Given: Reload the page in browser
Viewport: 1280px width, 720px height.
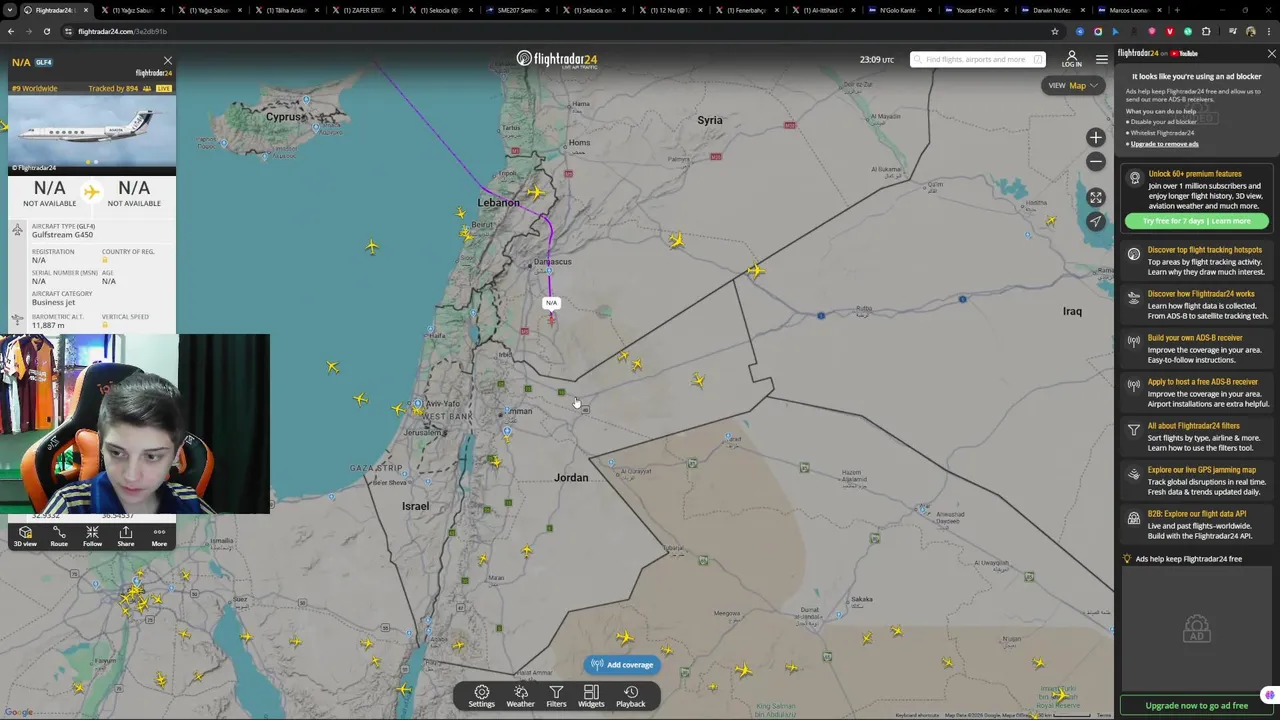Looking at the screenshot, I should 46,31.
